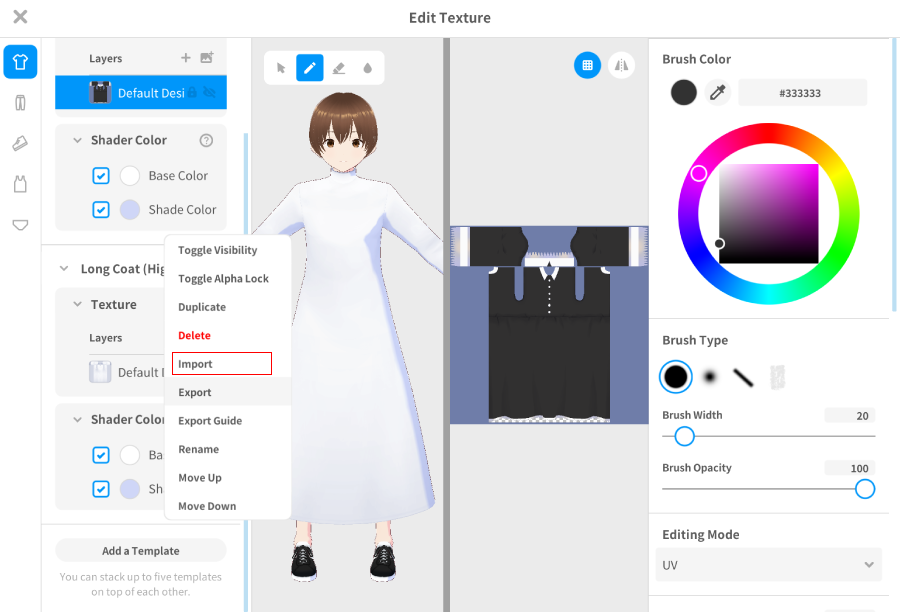Uncheck the top Base Color checkbox

pos(101,176)
